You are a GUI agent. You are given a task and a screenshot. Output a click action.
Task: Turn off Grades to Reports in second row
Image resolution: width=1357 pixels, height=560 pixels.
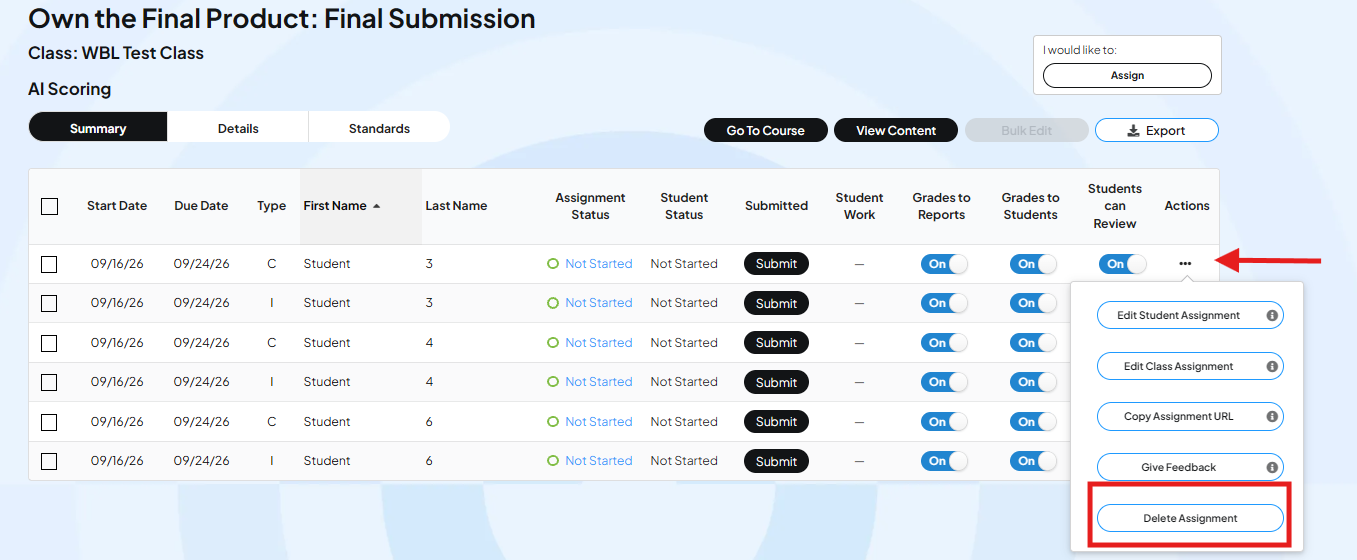[944, 303]
